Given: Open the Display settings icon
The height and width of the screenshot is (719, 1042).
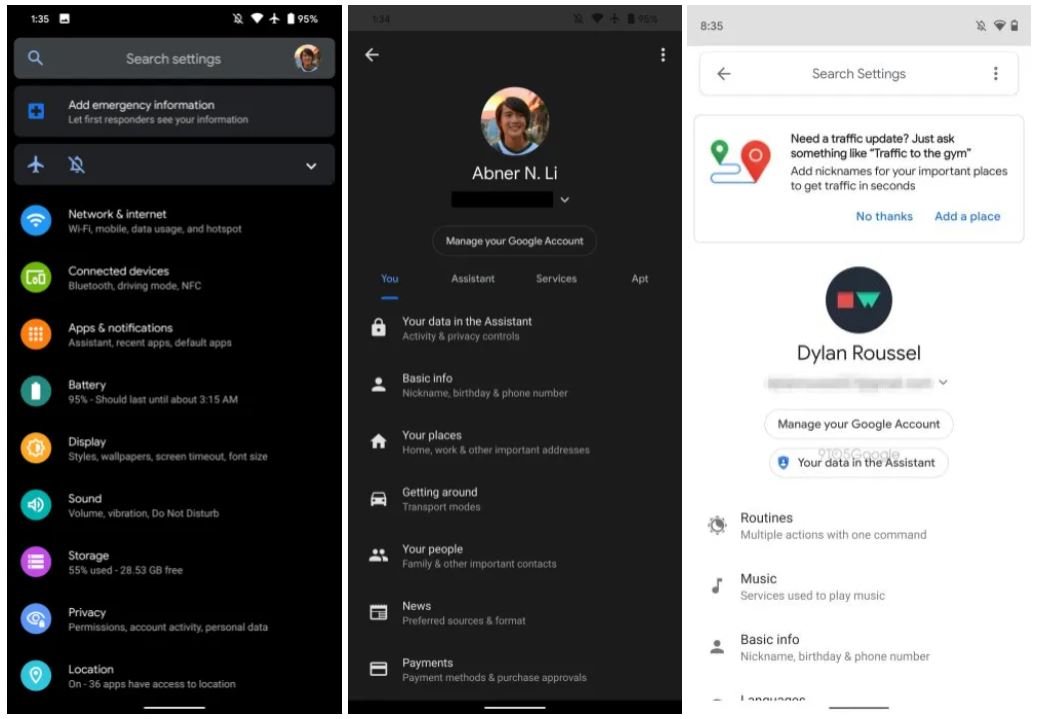Looking at the screenshot, I should point(36,448).
